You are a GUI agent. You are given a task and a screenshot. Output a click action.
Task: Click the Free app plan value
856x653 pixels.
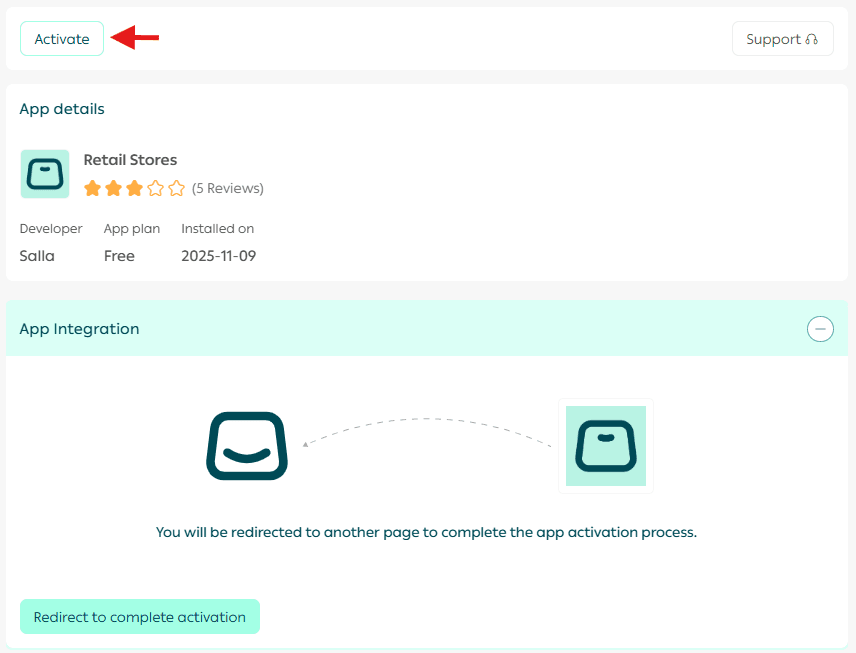click(119, 256)
